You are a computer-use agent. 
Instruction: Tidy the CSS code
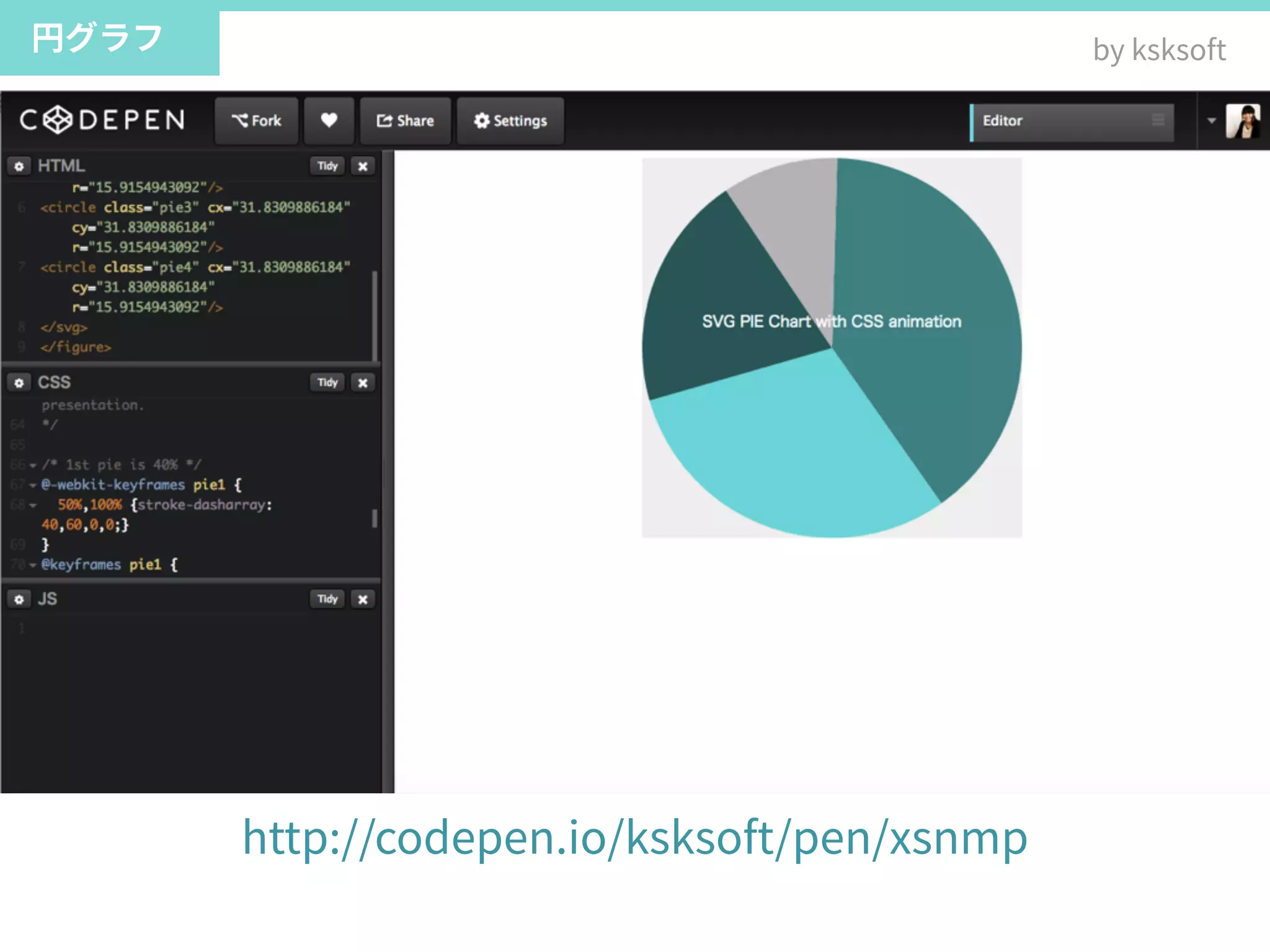tap(327, 382)
